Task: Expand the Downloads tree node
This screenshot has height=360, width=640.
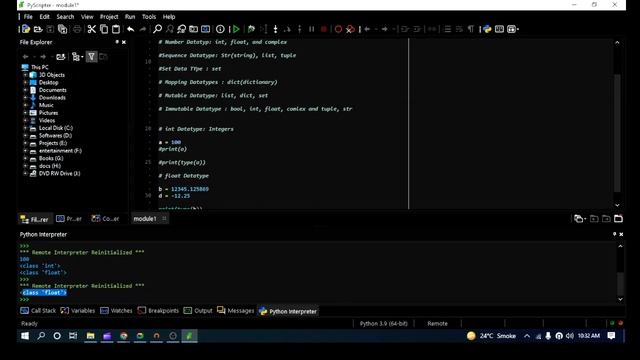Action: pyautogui.click(x=25, y=98)
